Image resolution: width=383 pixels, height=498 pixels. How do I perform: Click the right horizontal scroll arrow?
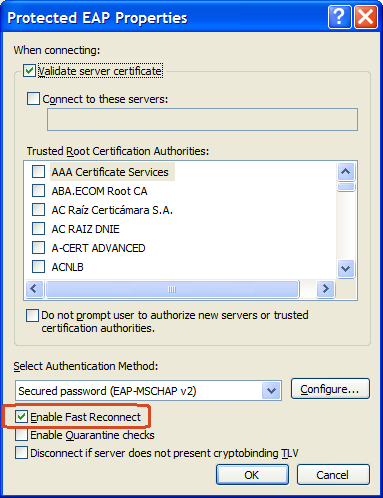(326, 288)
